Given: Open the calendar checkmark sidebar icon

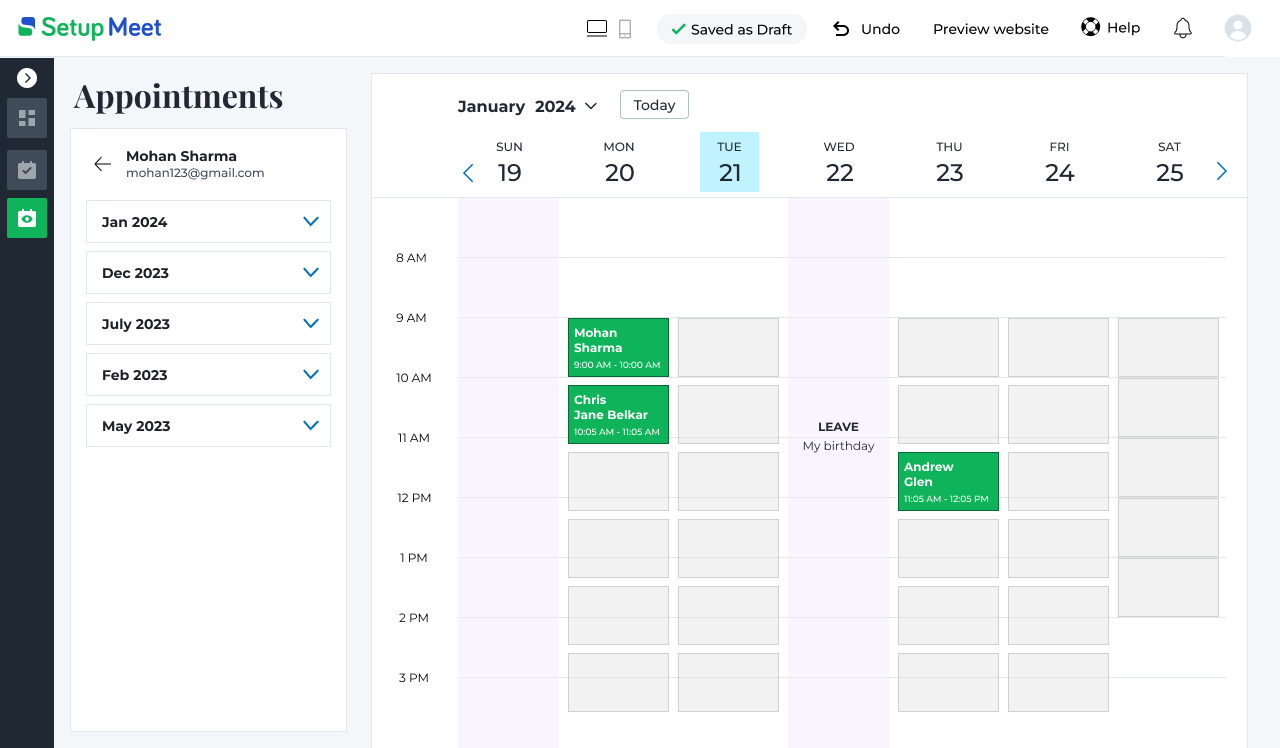Looking at the screenshot, I should tap(27, 170).
